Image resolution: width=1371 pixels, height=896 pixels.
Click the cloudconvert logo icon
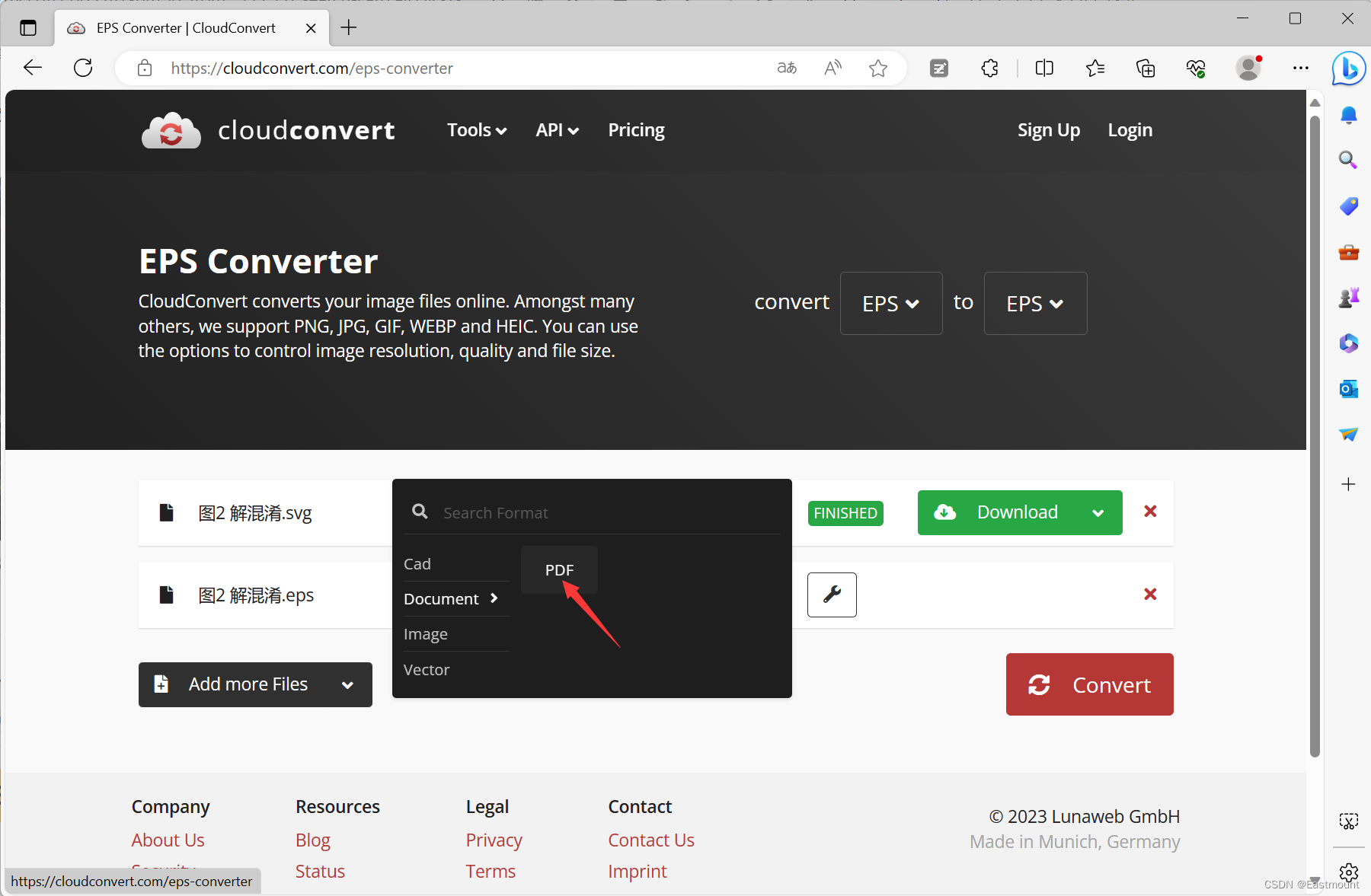coord(171,130)
